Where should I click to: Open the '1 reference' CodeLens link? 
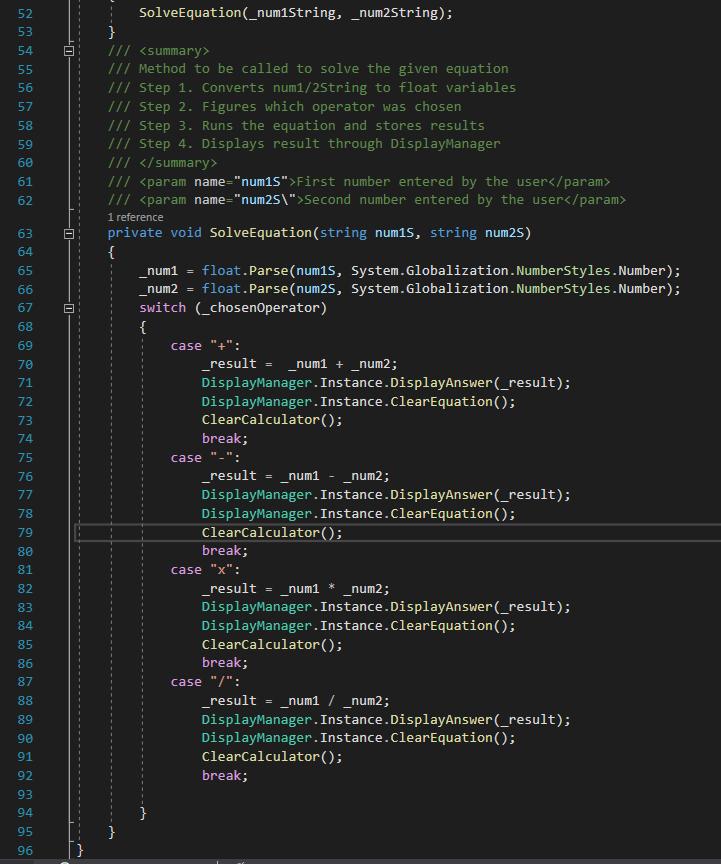[135, 217]
